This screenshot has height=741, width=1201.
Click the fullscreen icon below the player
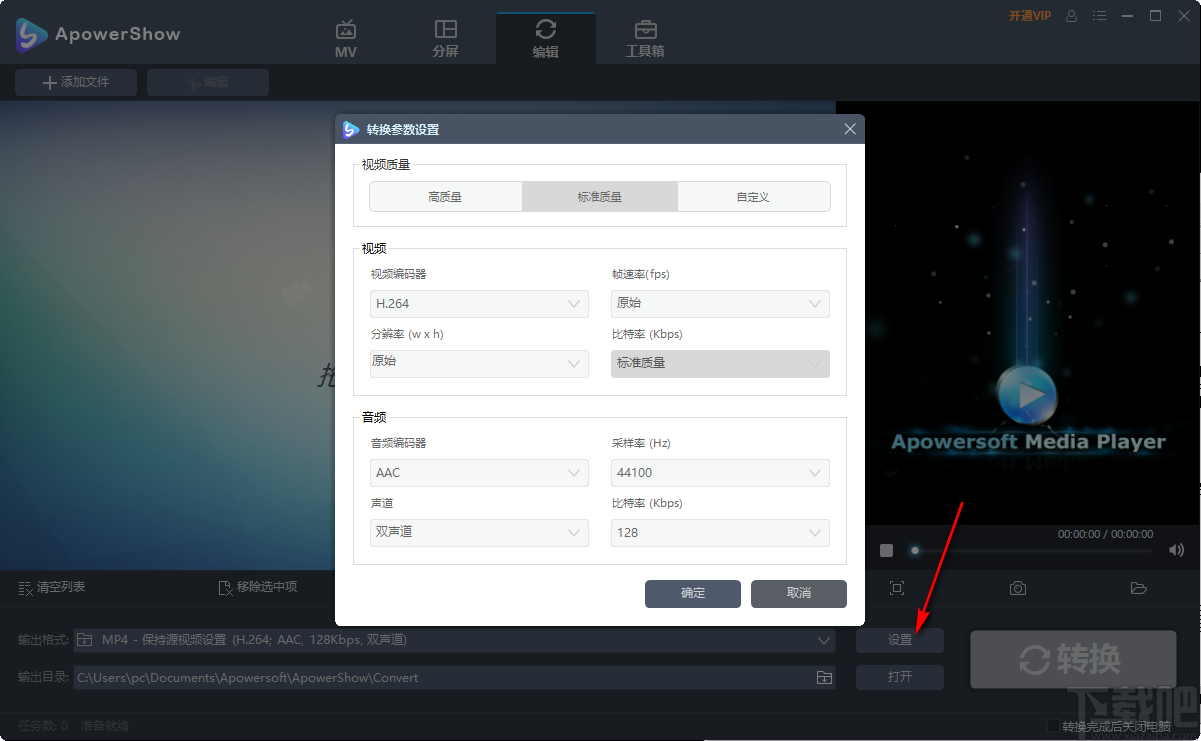pyautogui.click(x=897, y=588)
